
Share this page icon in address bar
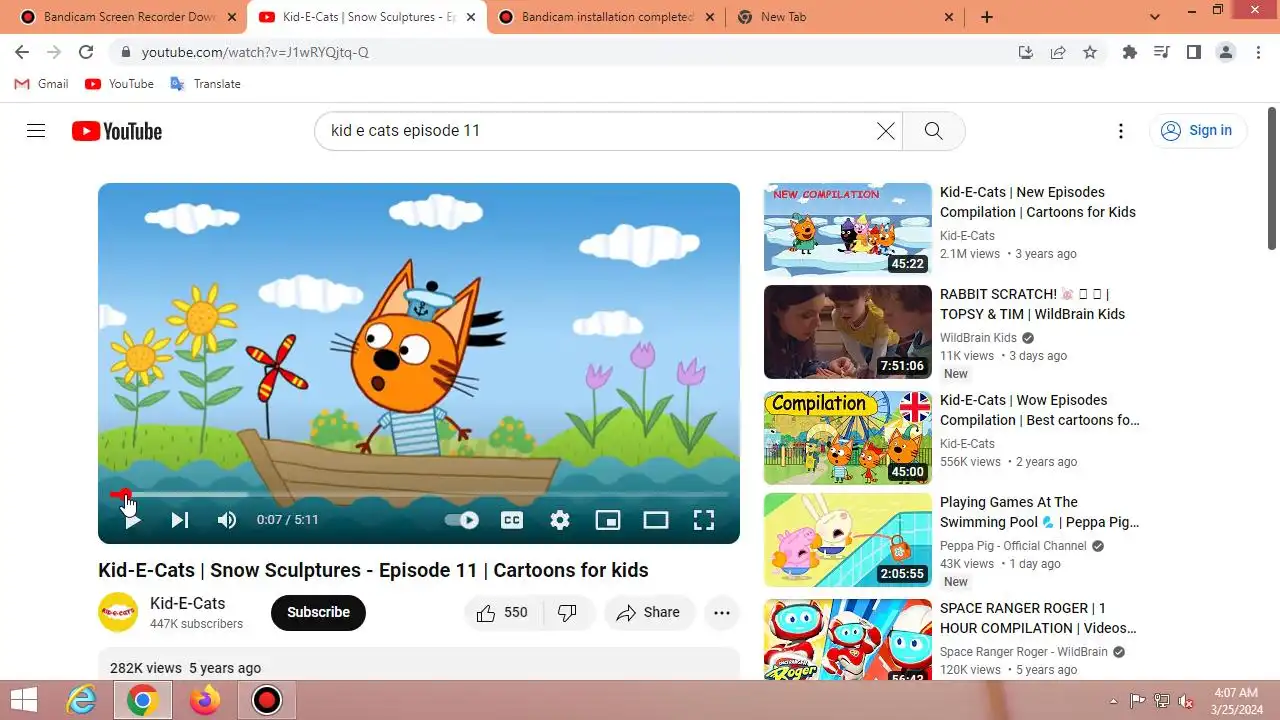pos(1058,52)
